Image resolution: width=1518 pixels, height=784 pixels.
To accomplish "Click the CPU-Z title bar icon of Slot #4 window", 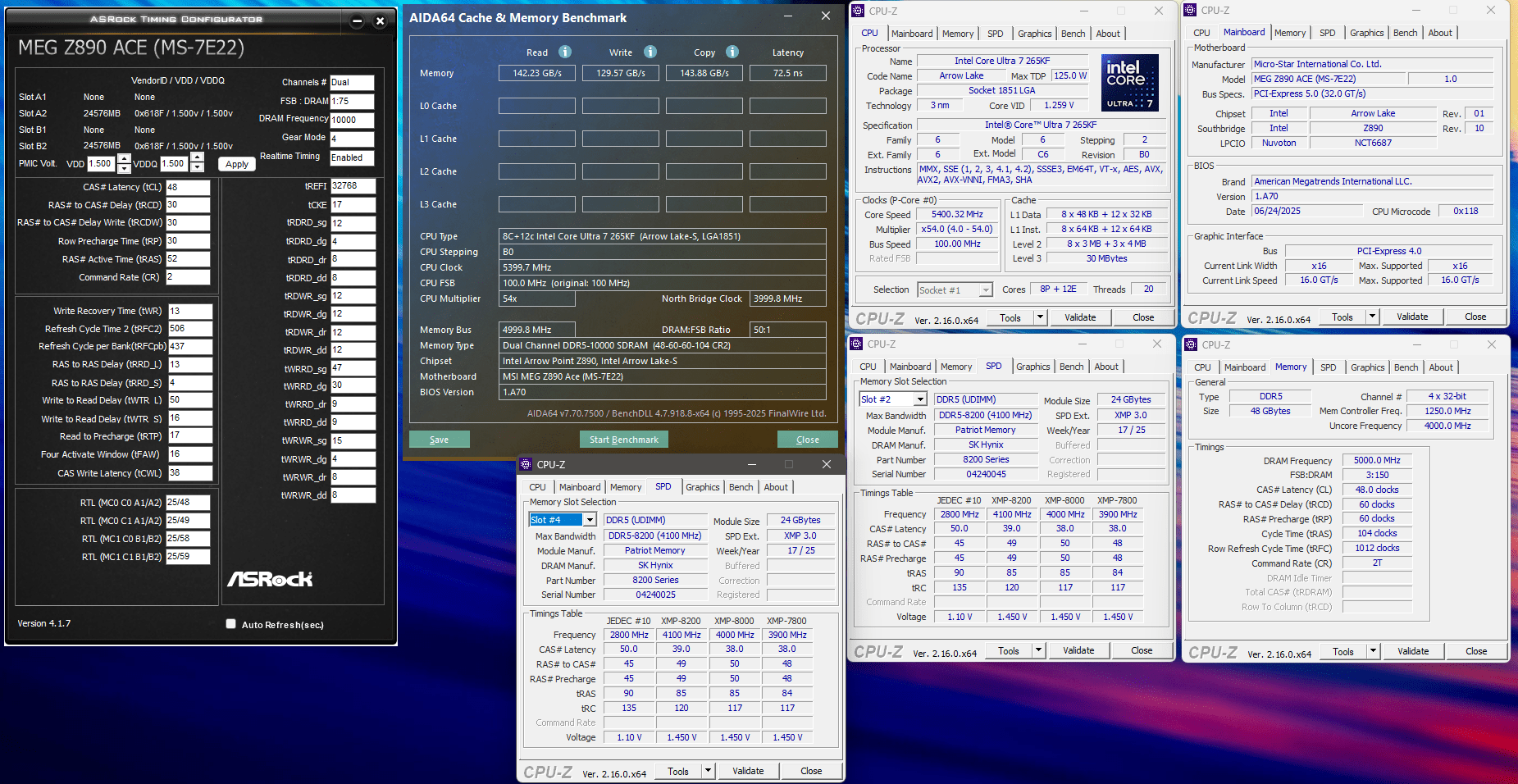I will pos(527,464).
